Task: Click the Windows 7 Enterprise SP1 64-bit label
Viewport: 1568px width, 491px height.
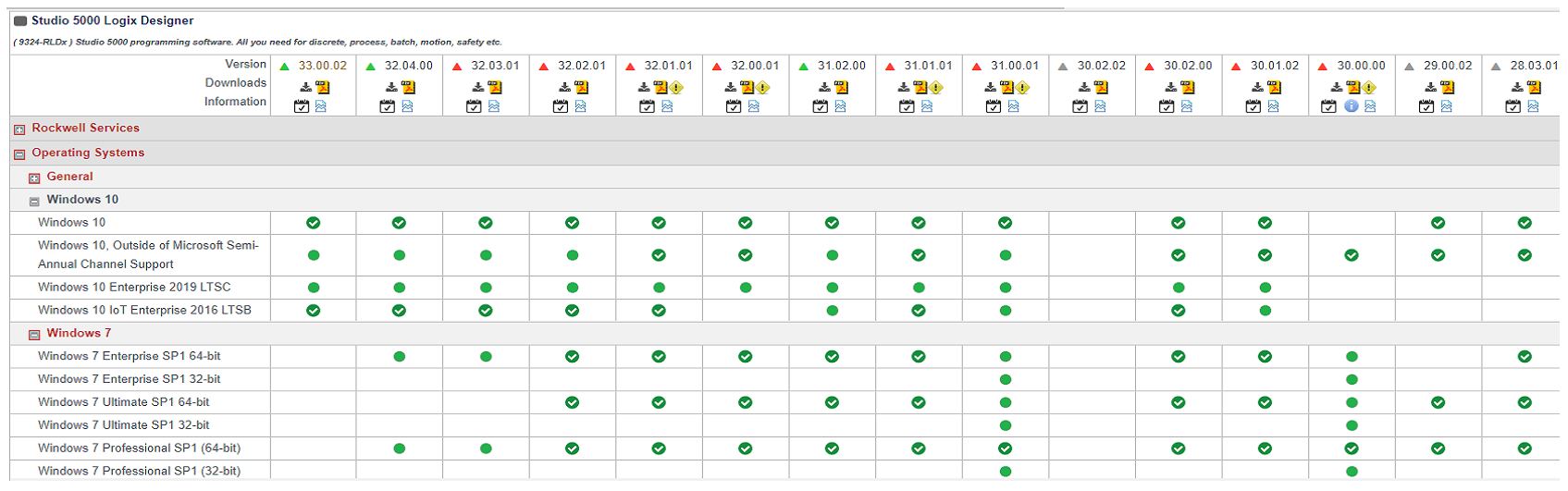Action: click(130, 356)
